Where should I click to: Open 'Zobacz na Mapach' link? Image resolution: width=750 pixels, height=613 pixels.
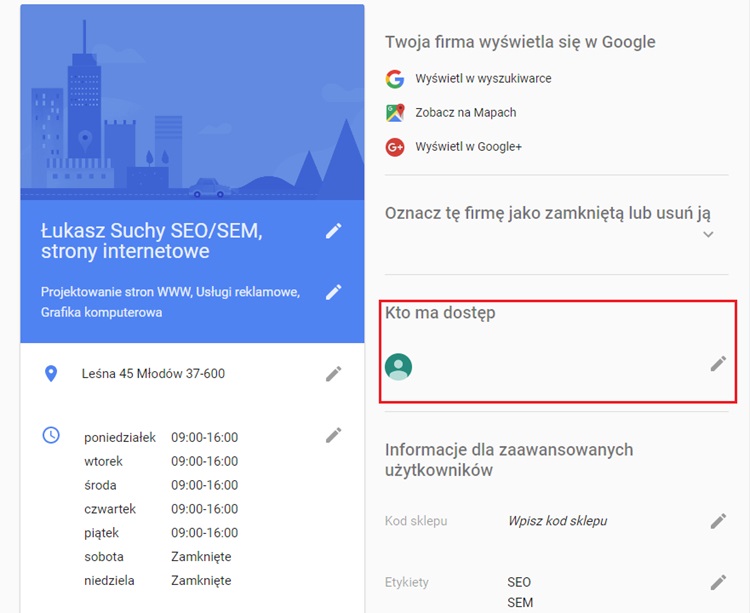click(x=466, y=113)
